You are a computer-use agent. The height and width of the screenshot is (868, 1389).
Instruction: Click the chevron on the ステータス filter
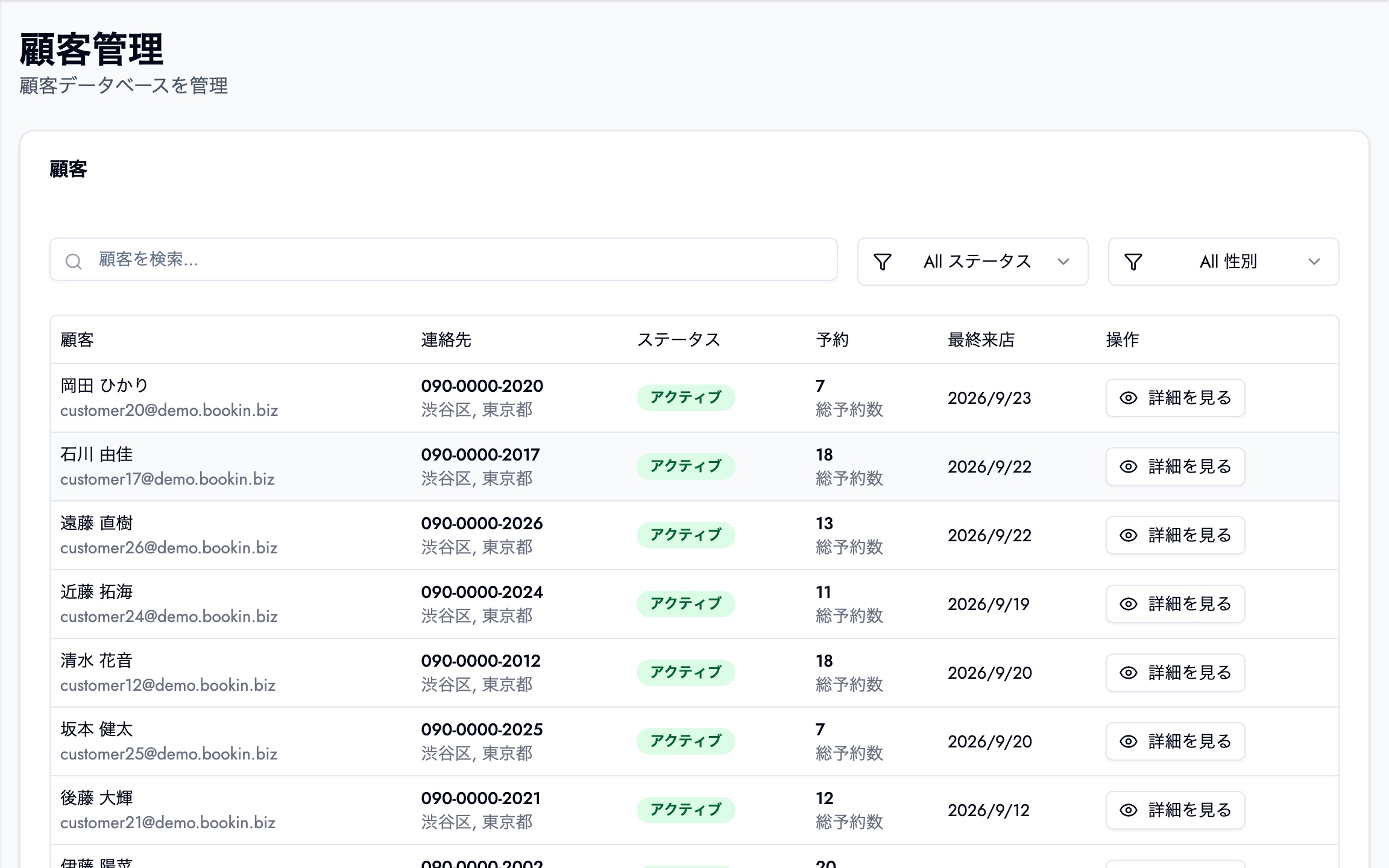1063,262
